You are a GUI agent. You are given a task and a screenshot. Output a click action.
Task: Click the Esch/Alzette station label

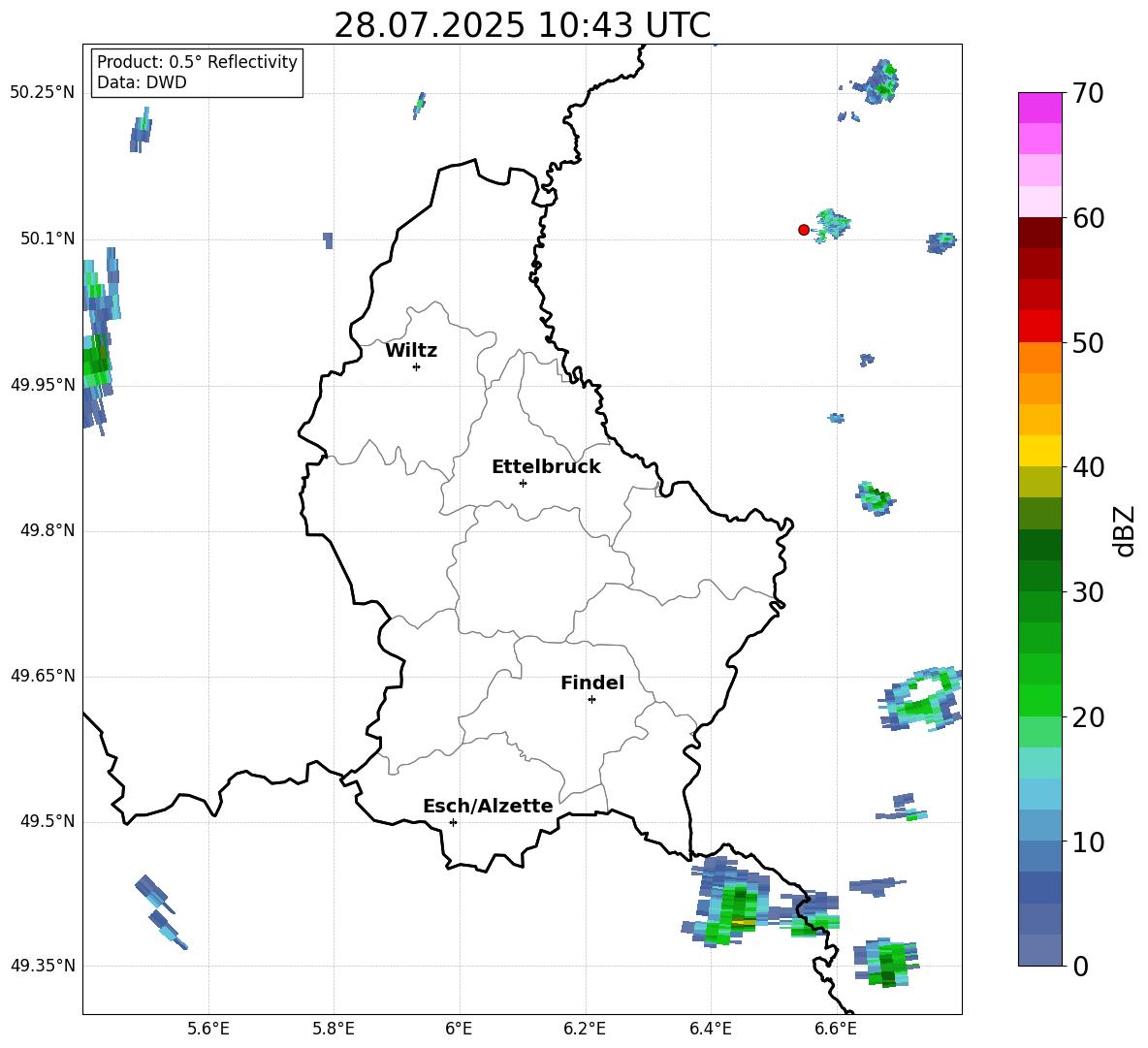click(488, 806)
